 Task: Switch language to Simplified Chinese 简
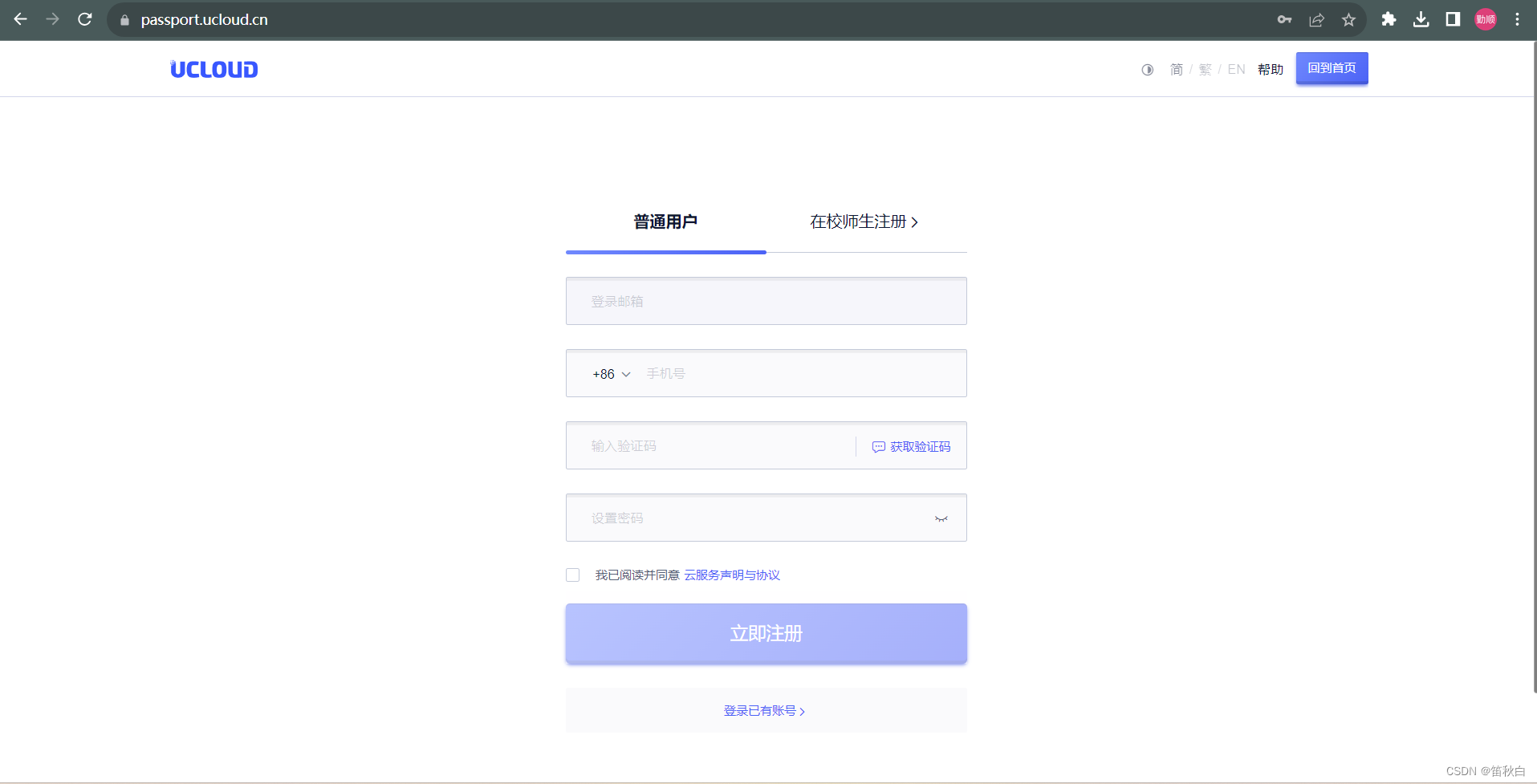click(1177, 70)
